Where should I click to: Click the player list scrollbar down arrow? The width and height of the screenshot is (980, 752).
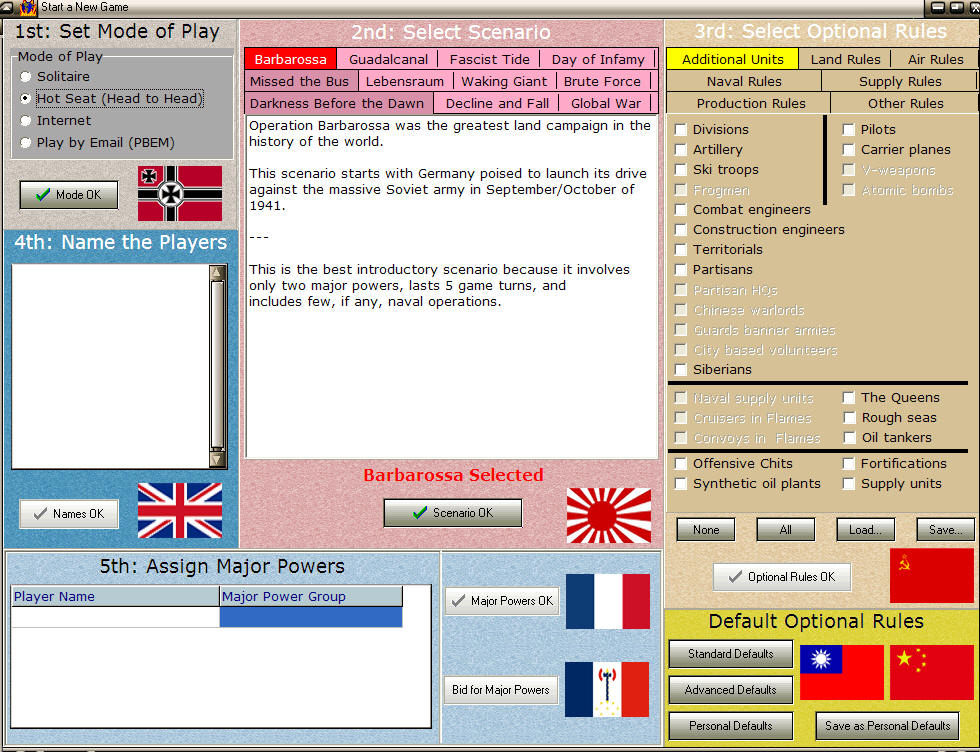[218, 459]
